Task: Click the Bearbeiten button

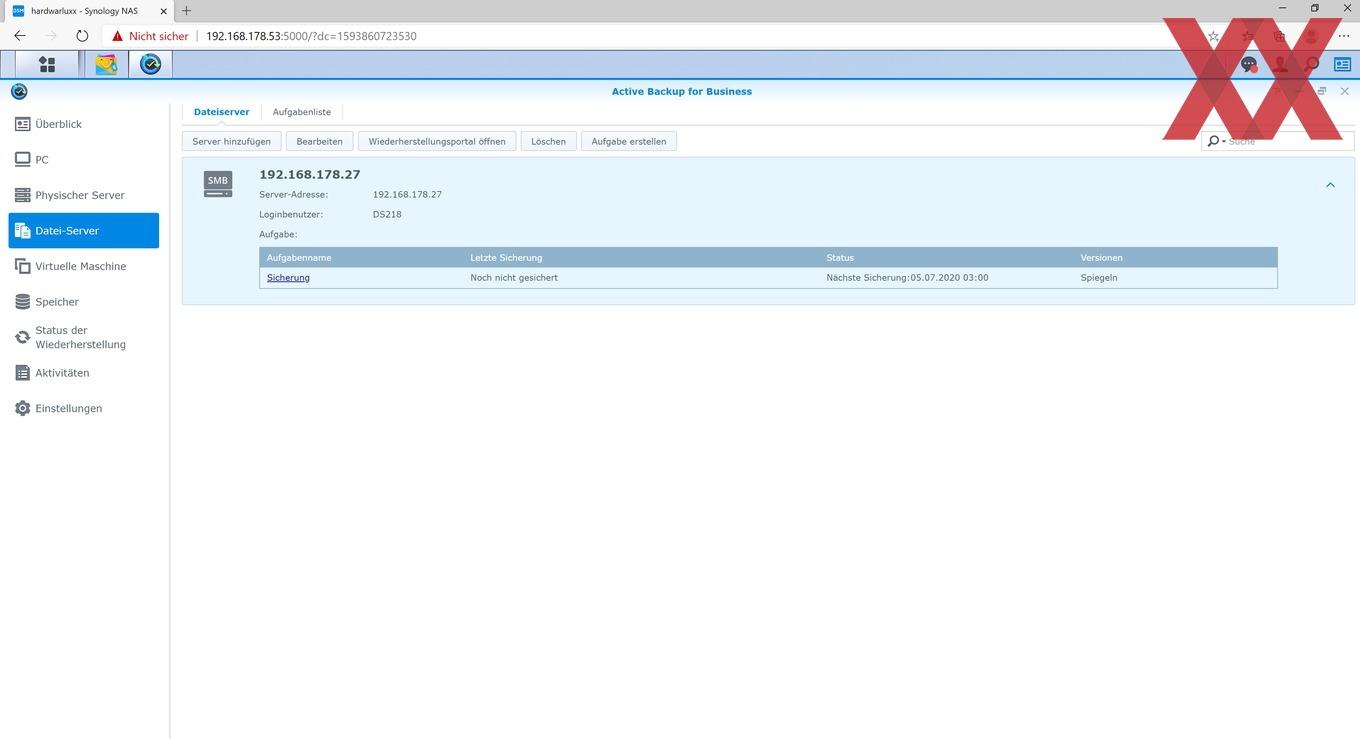Action: pyautogui.click(x=319, y=141)
